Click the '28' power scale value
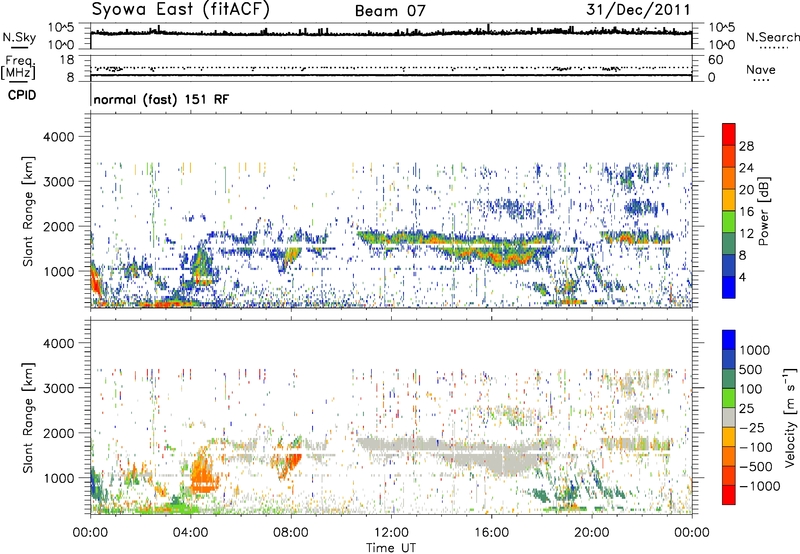800x554 pixels. (746, 146)
